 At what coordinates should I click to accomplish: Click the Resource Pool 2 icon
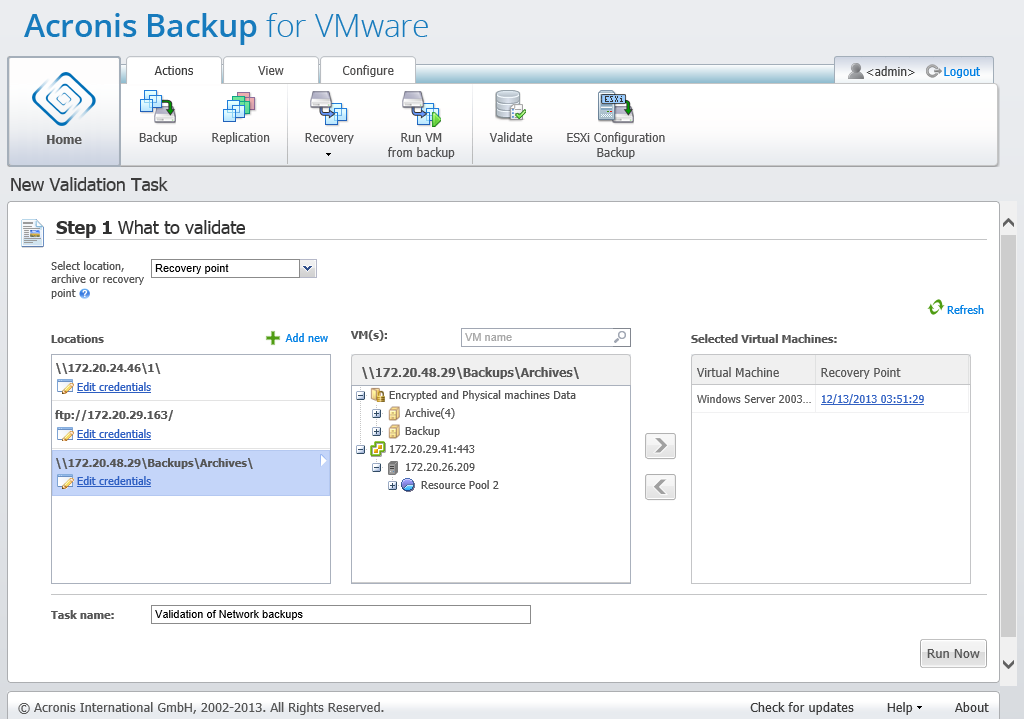click(x=408, y=485)
